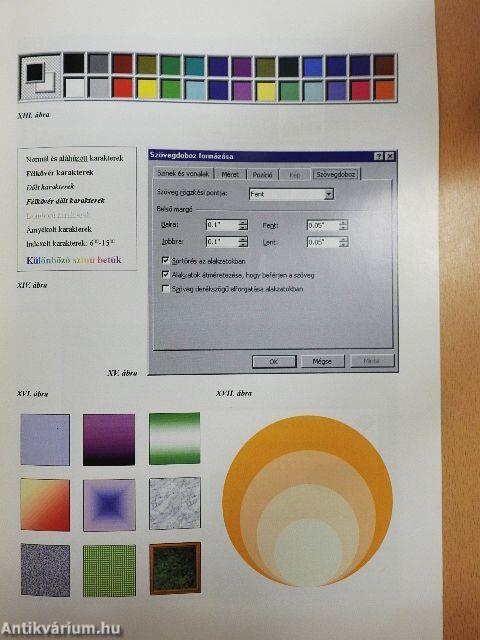Click the grayed-out Kép tab
Viewport: 480px width, 640px height.
(294, 175)
